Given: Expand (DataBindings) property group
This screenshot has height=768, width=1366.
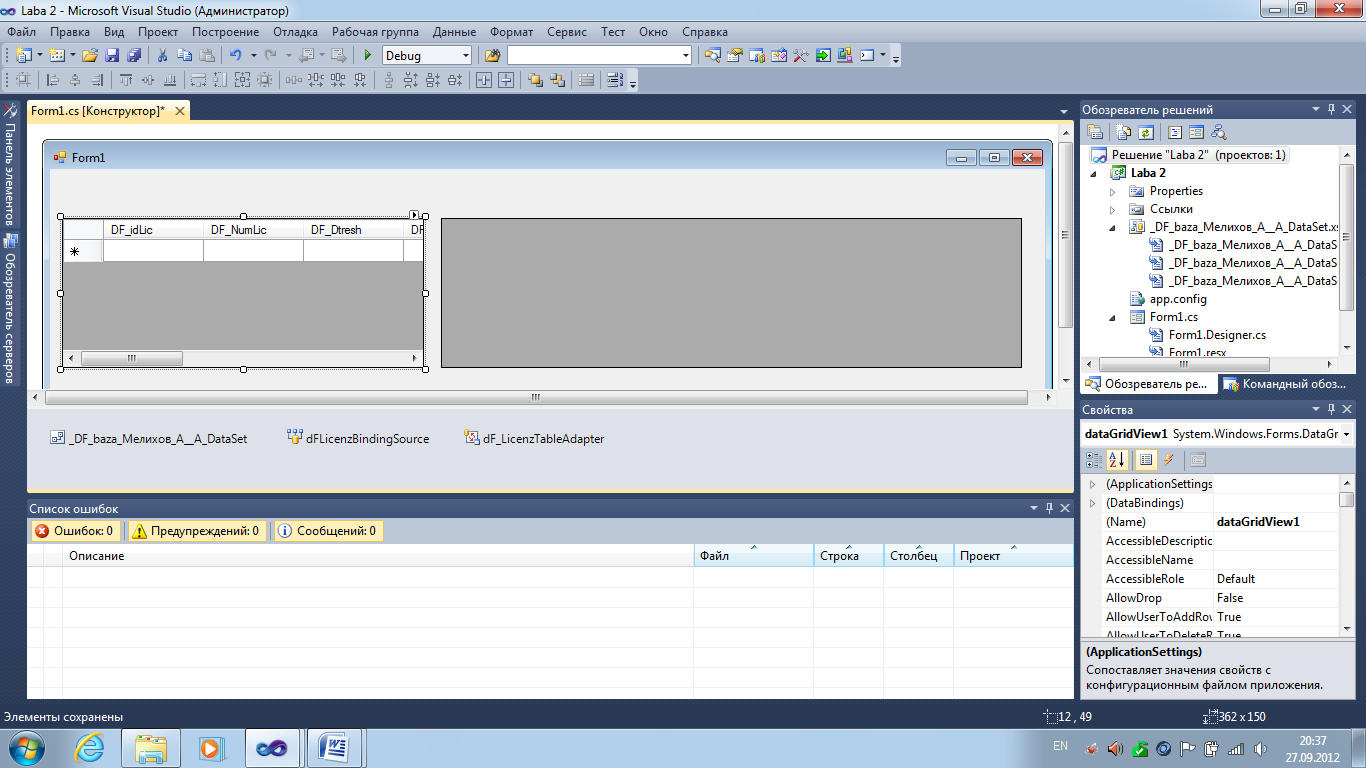Looking at the screenshot, I should [x=1092, y=503].
